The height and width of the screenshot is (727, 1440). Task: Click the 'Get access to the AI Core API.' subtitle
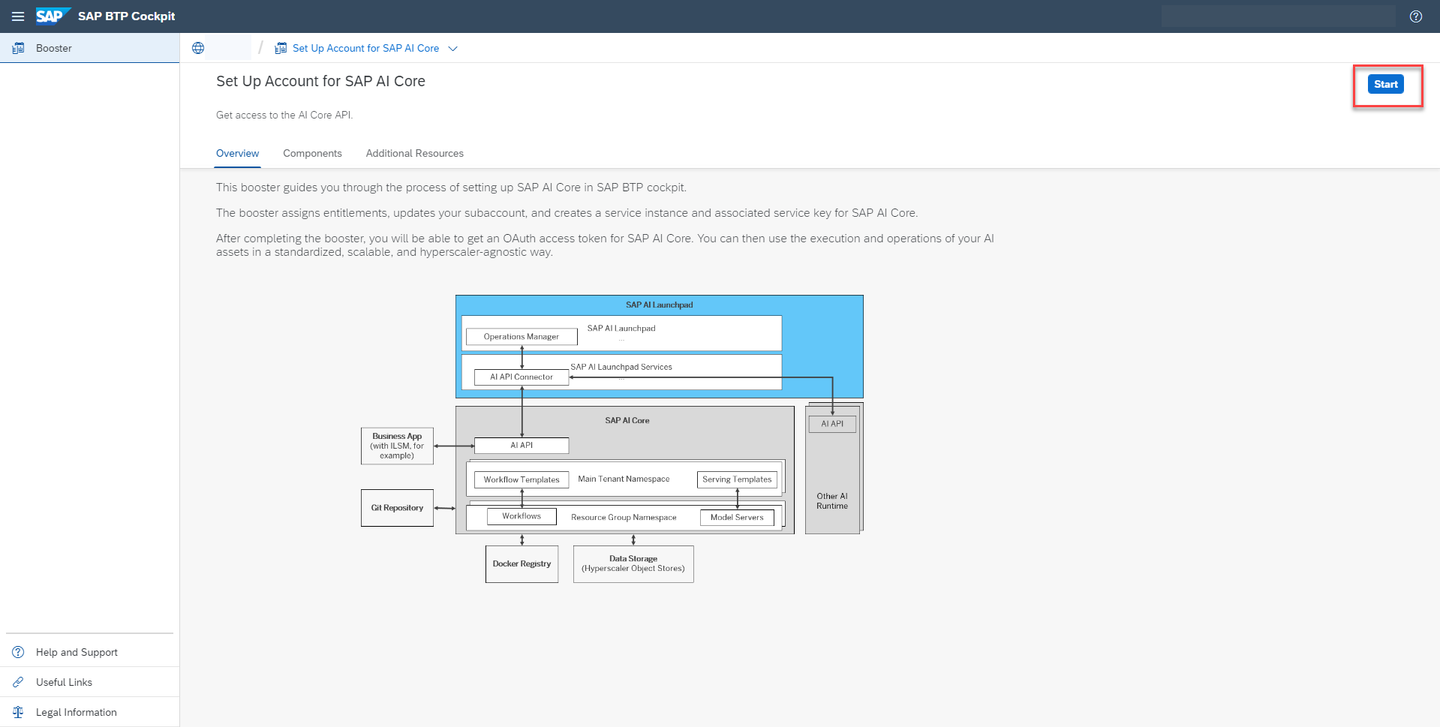[x=284, y=115]
